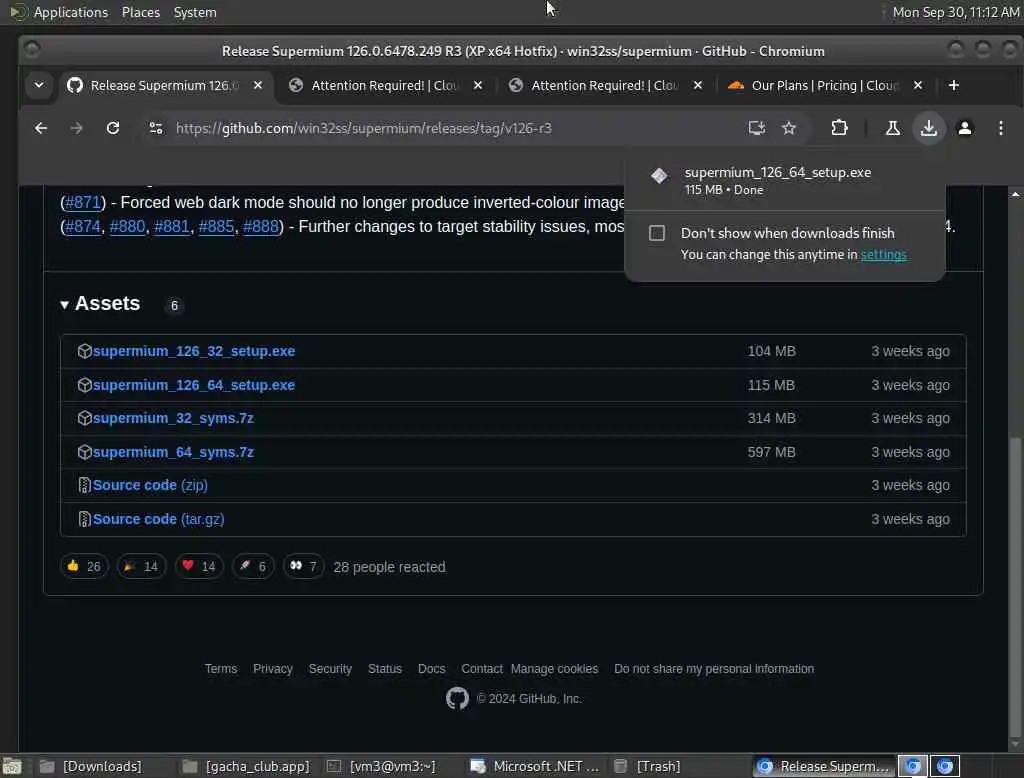Image resolution: width=1024 pixels, height=778 pixels.
Task: Switch to the second Attention Required tab
Action: point(607,86)
